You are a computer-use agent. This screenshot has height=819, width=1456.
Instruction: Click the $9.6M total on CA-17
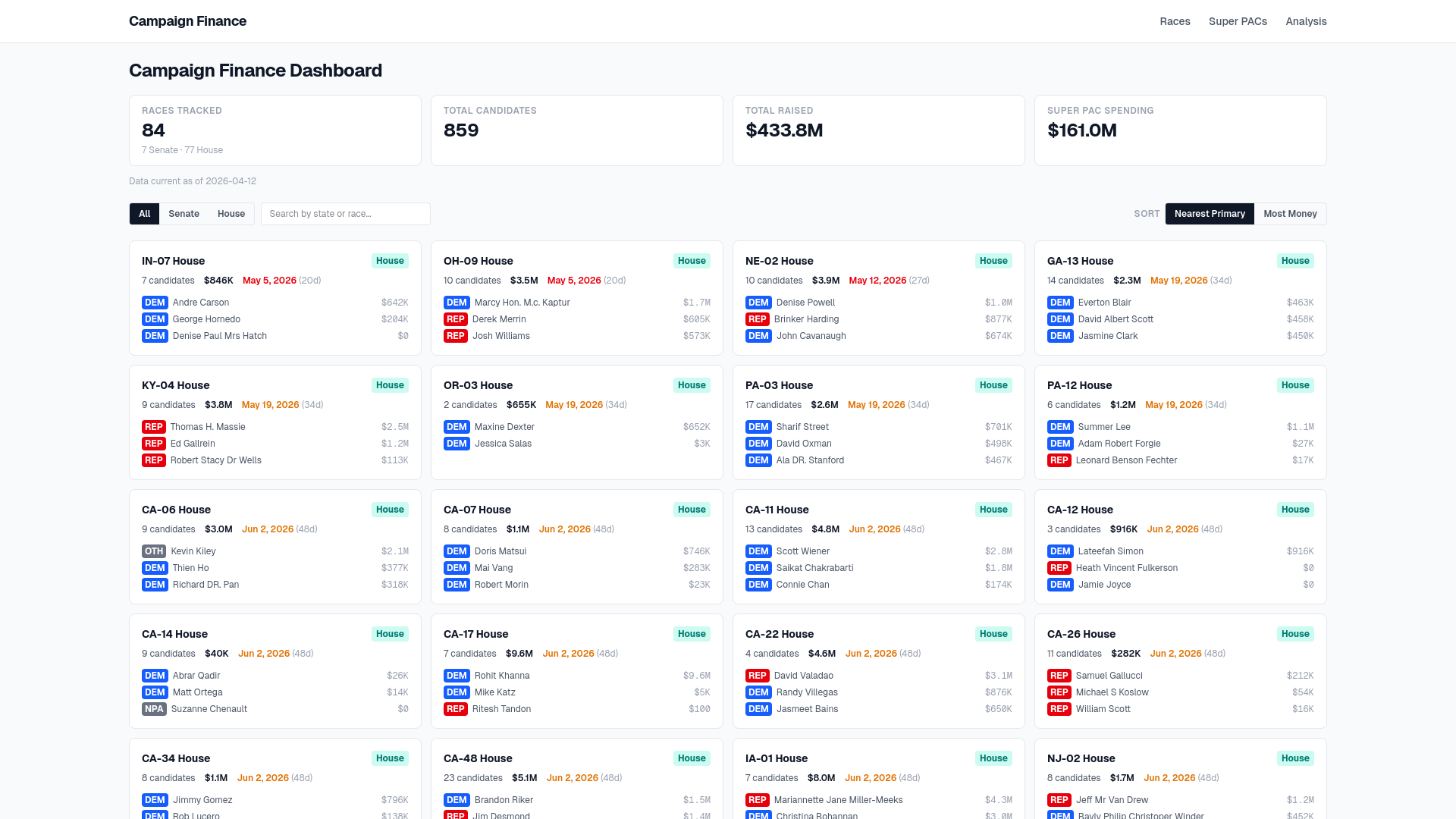519,654
